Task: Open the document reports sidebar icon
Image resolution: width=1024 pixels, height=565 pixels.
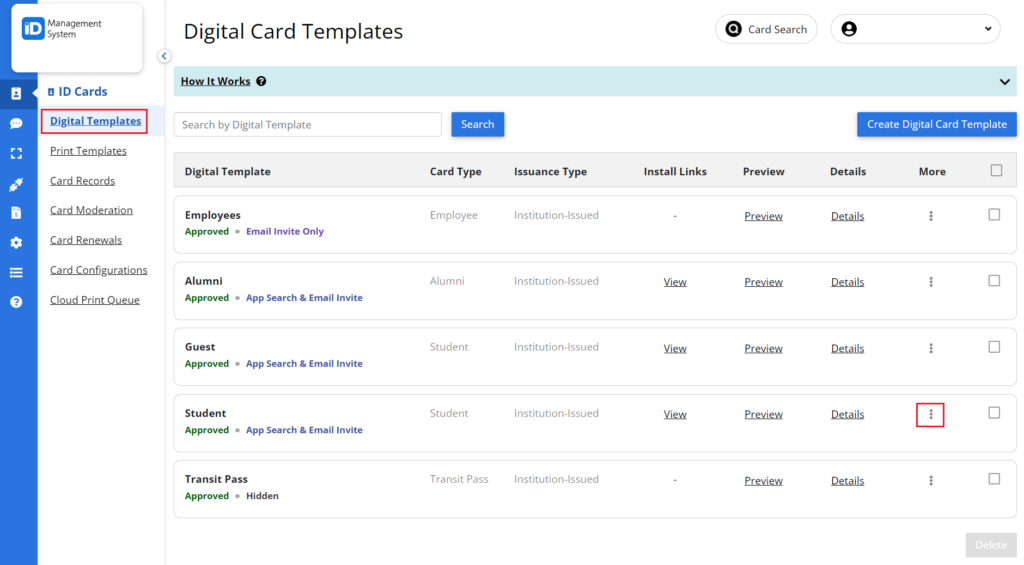Action: 16,213
